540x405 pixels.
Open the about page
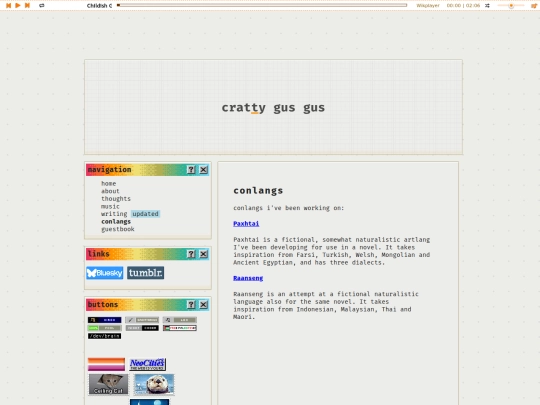[110, 191]
